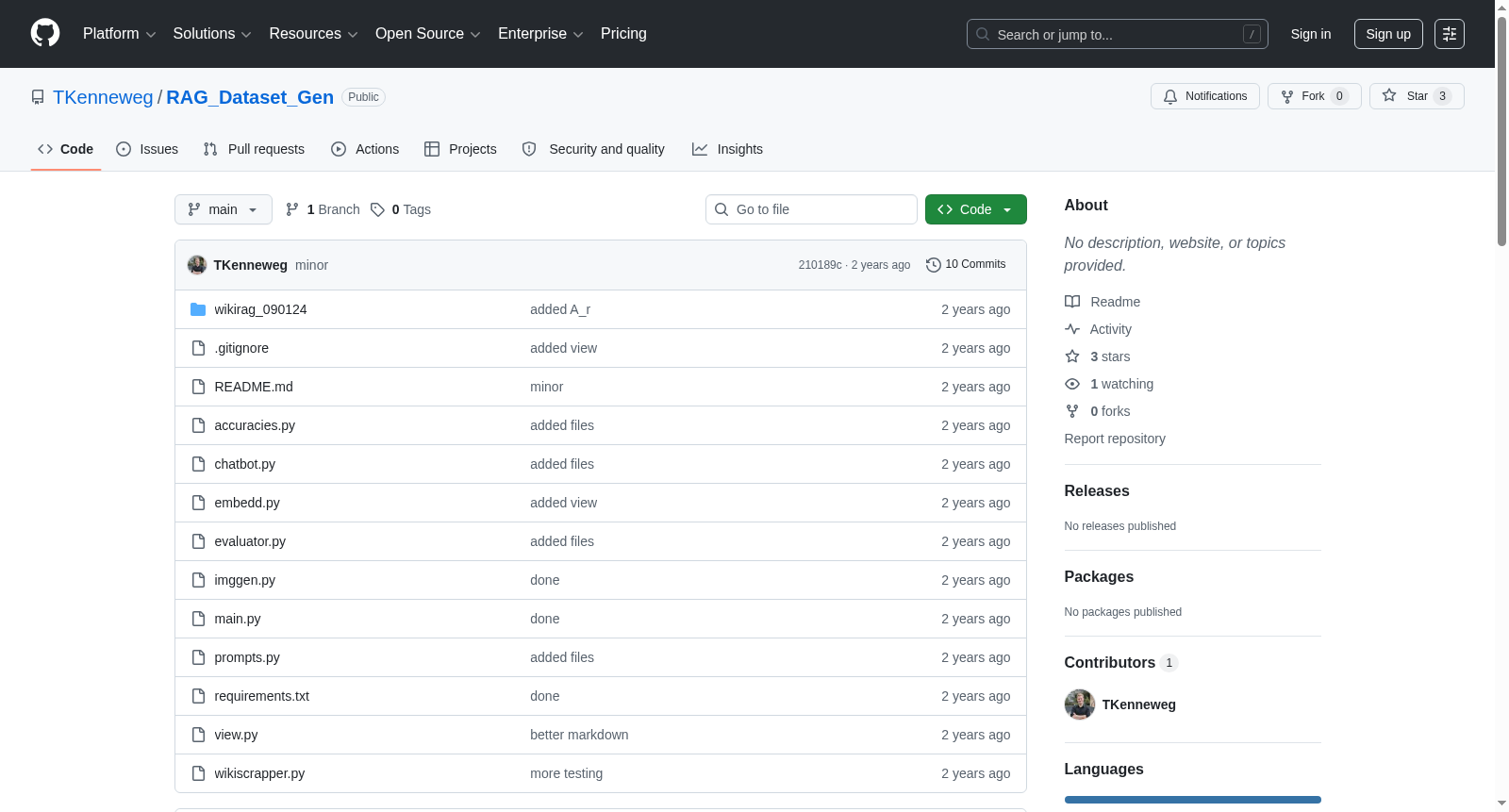Focus the Go to file input
This screenshot has width=1509, height=812.
811,209
